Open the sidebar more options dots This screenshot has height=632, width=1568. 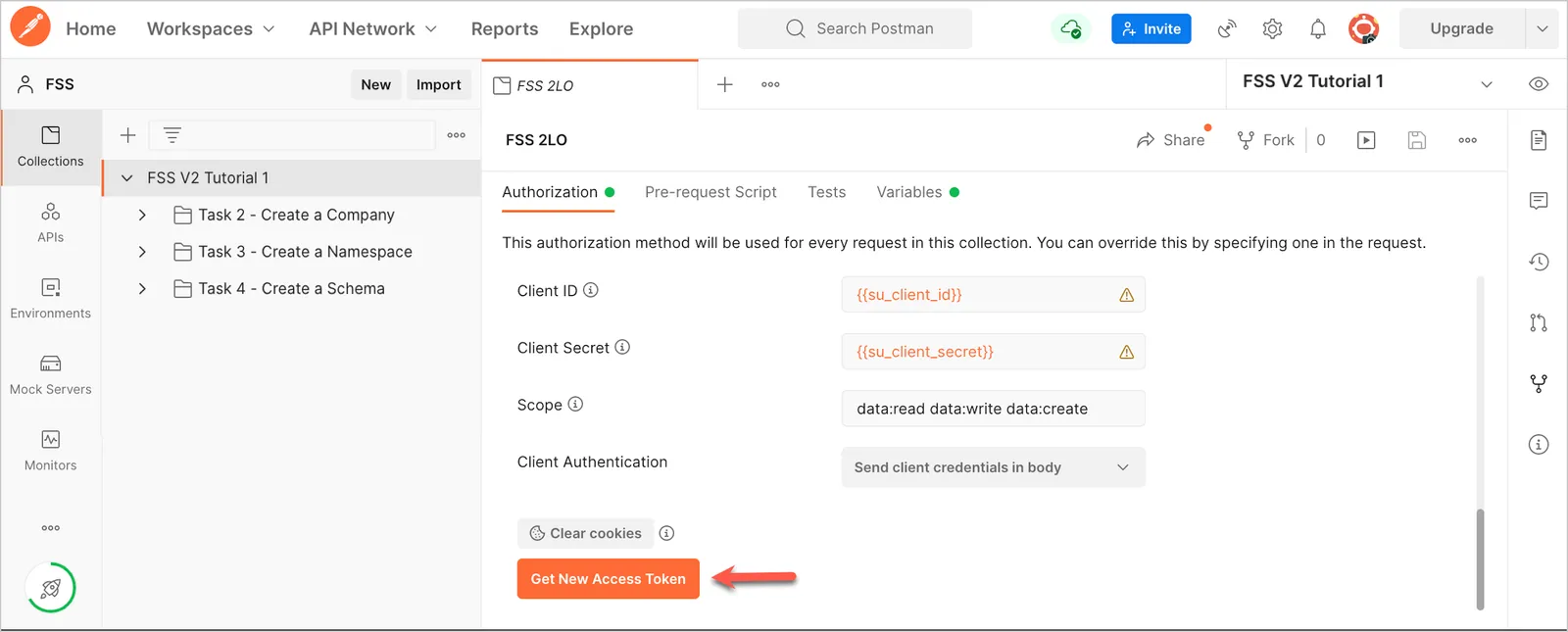pyautogui.click(x=51, y=528)
